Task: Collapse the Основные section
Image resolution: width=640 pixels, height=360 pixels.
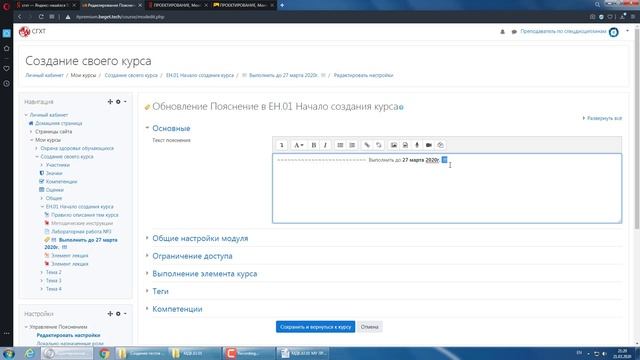Action: pyautogui.click(x=171, y=128)
